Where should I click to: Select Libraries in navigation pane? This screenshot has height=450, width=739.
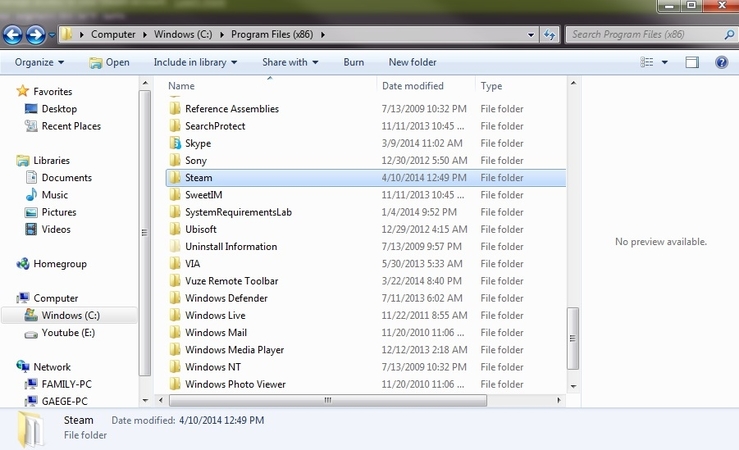pos(51,160)
